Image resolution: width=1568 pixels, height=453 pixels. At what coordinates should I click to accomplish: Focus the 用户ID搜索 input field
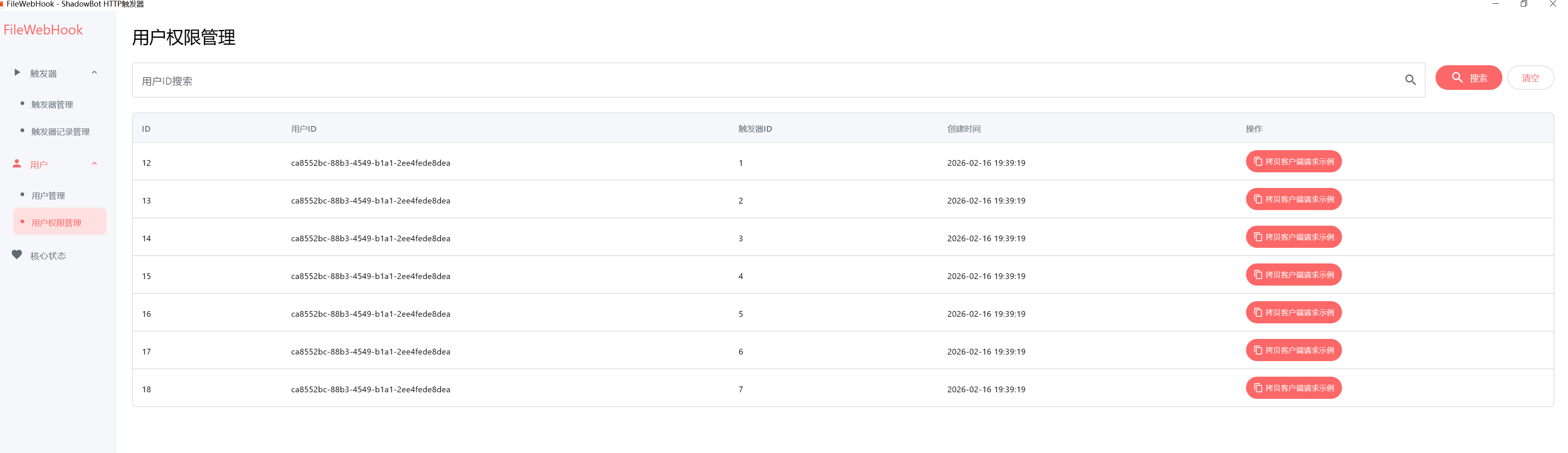pyautogui.click(x=731, y=80)
